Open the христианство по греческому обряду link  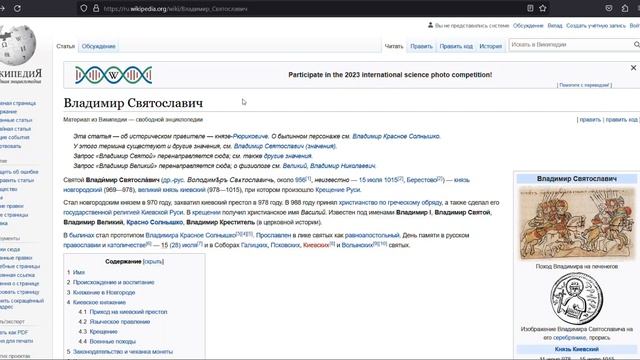(390, 202)
